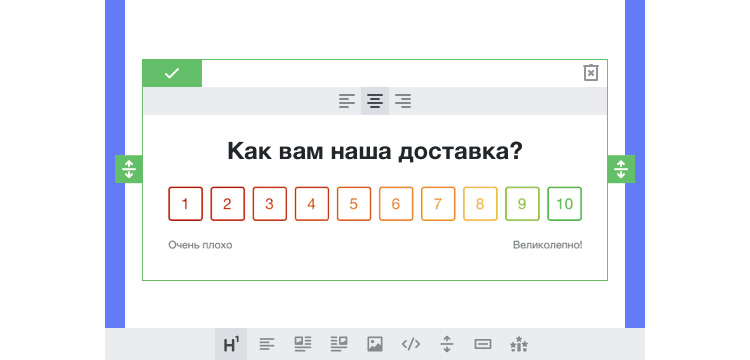This screenshot has width=750, height=360.
Task: Click the right green spacing handle
Action: [621, 169]
